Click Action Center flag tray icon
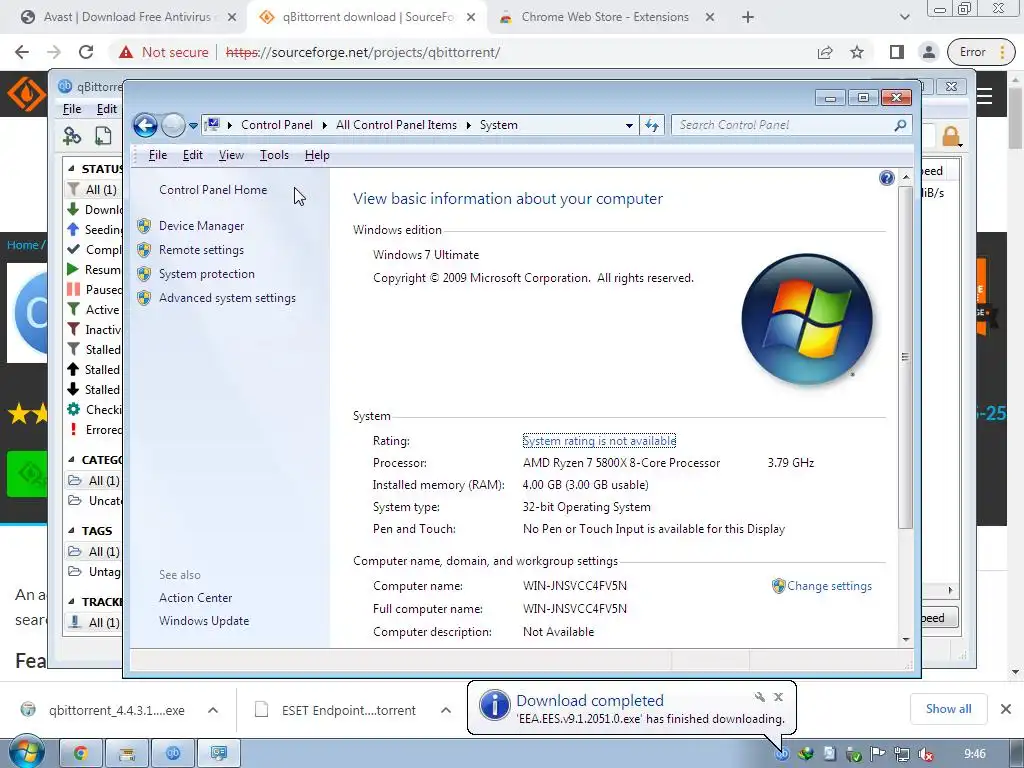 pos(878,754)
